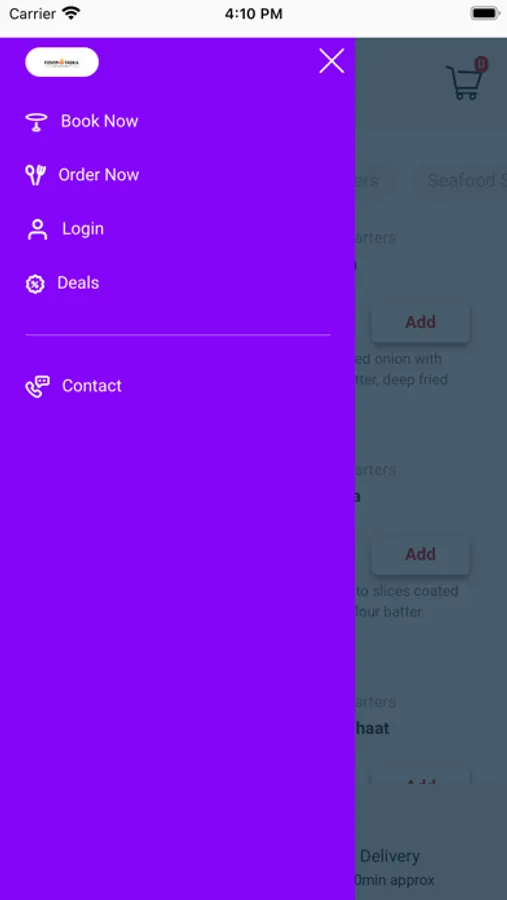507x900 pixels.
Task: Open the shopping cart icon
Action: tap(465, 82)
